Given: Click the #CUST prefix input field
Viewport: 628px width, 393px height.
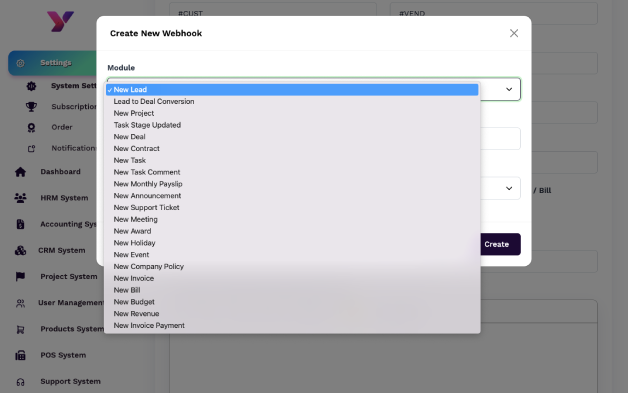Looking at the screenshot, I should (273, 13).
